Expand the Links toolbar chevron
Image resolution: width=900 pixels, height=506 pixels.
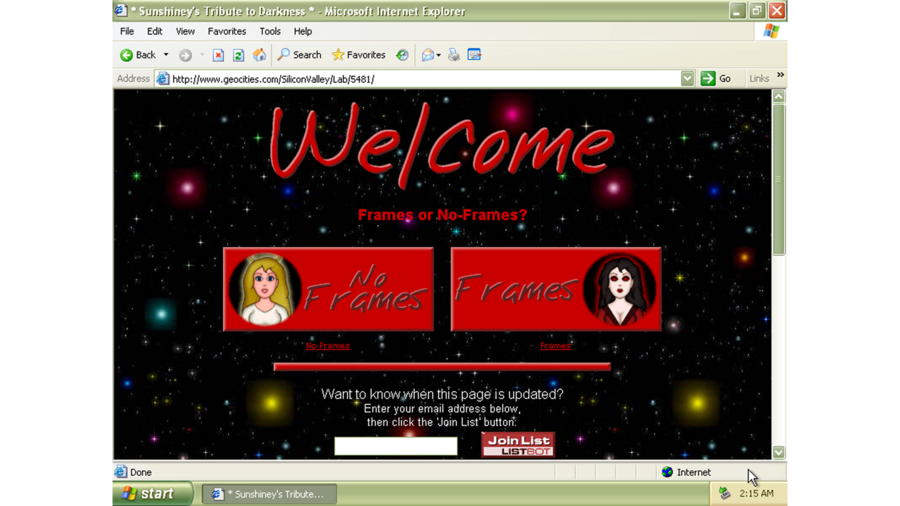coord(781,75)
